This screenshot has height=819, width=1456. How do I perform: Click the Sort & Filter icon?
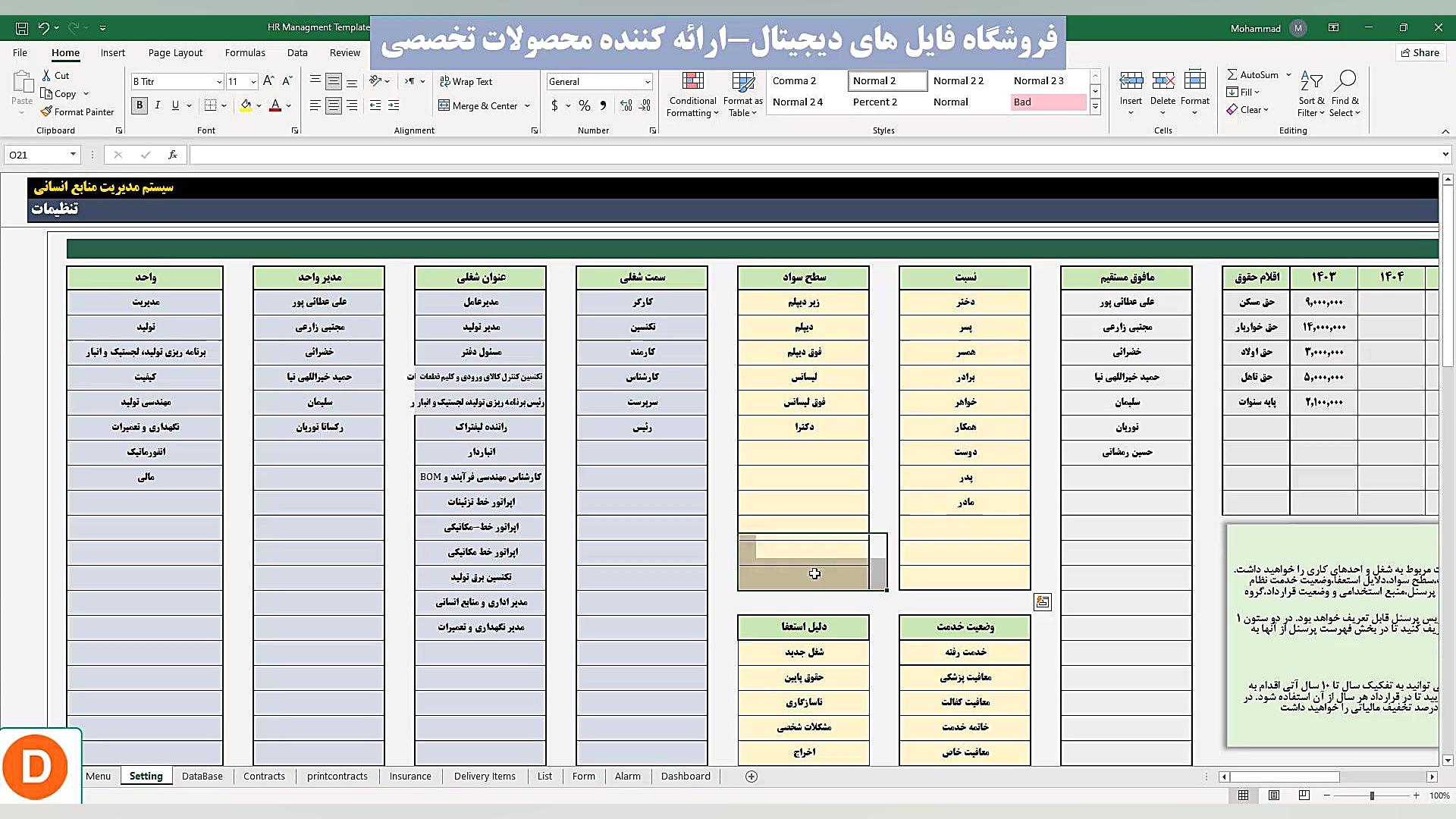(x=1311, y=81)
